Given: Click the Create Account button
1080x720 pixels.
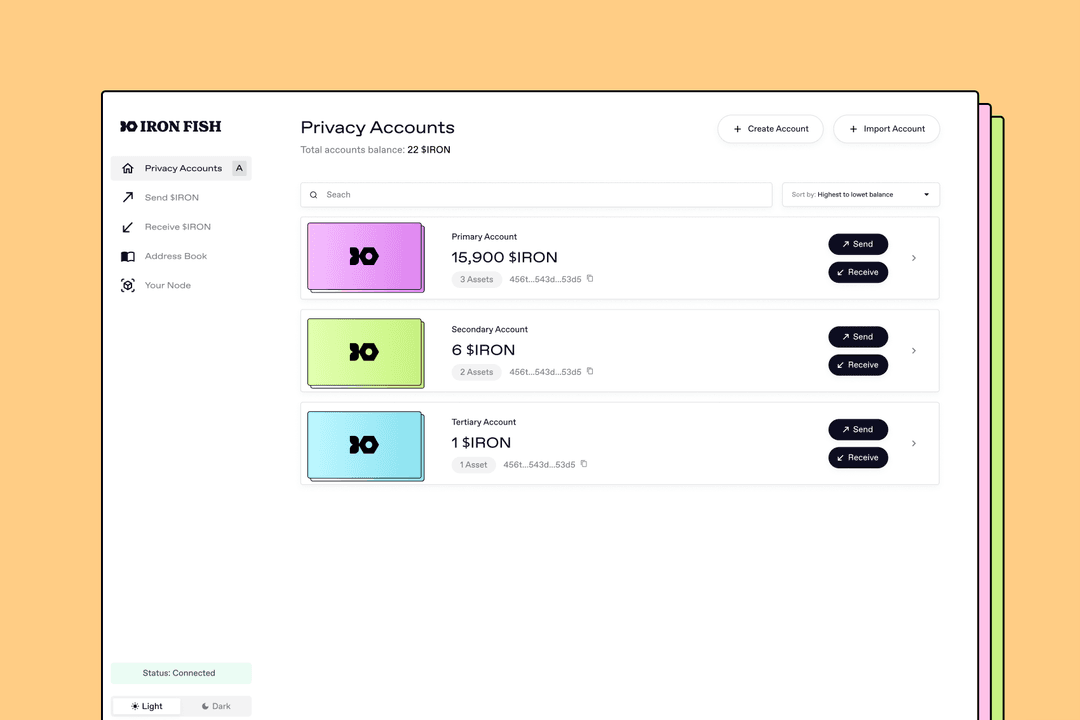Looking at the screenshot, I should [770, 129].
